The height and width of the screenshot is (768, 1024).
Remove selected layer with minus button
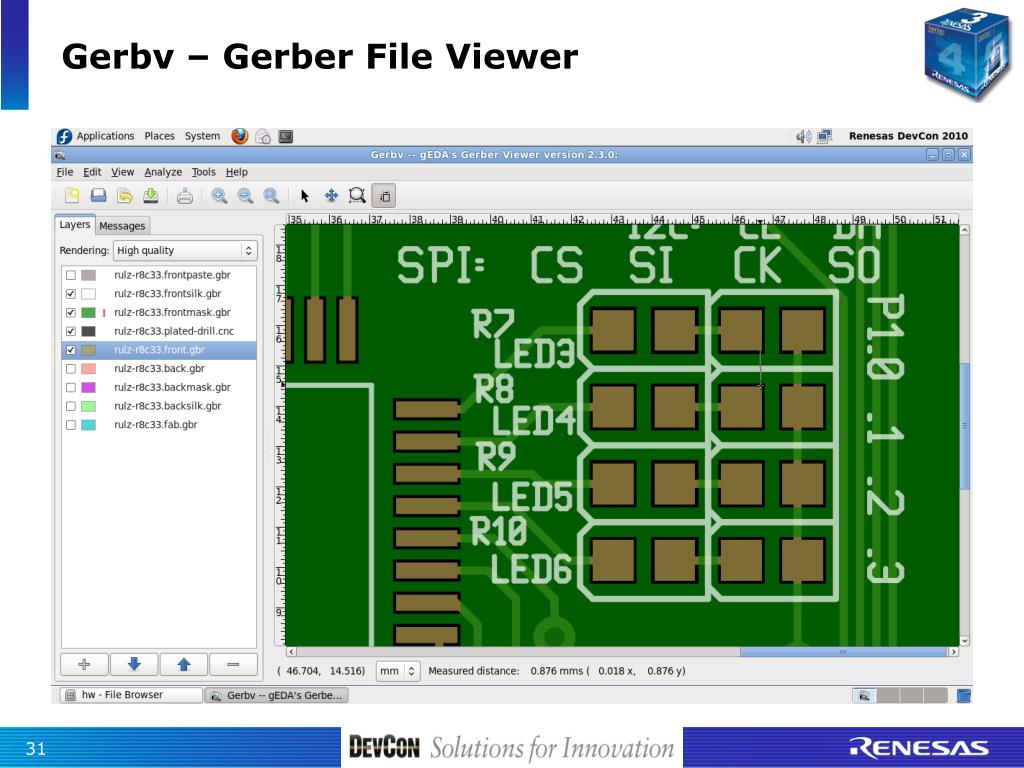tap(233, 664)
